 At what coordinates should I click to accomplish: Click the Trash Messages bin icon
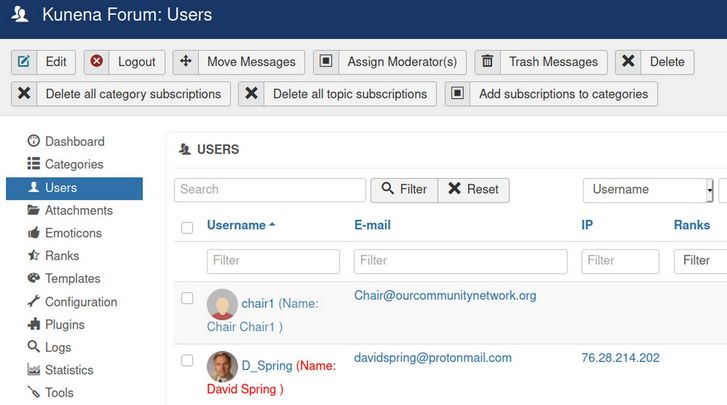(x=488, y=62)
